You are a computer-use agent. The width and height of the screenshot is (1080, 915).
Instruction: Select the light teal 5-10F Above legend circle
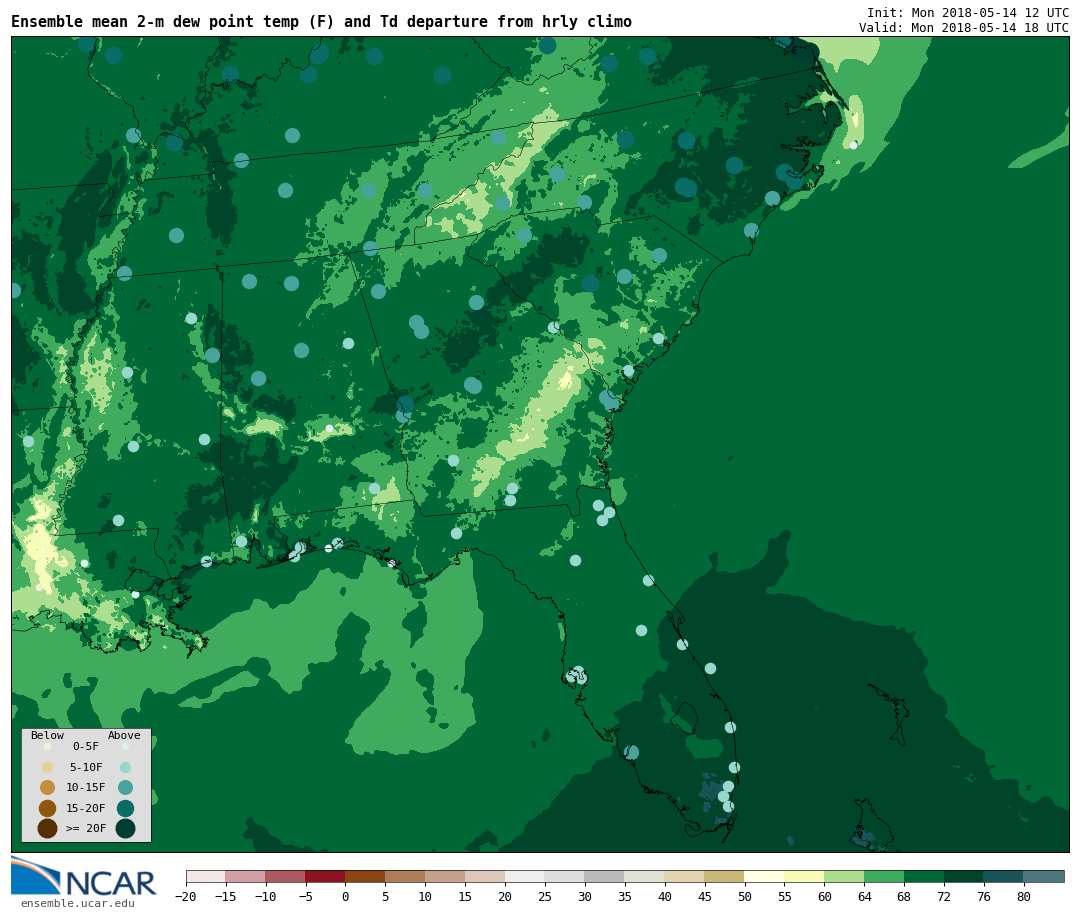click(x=125, y=767)
